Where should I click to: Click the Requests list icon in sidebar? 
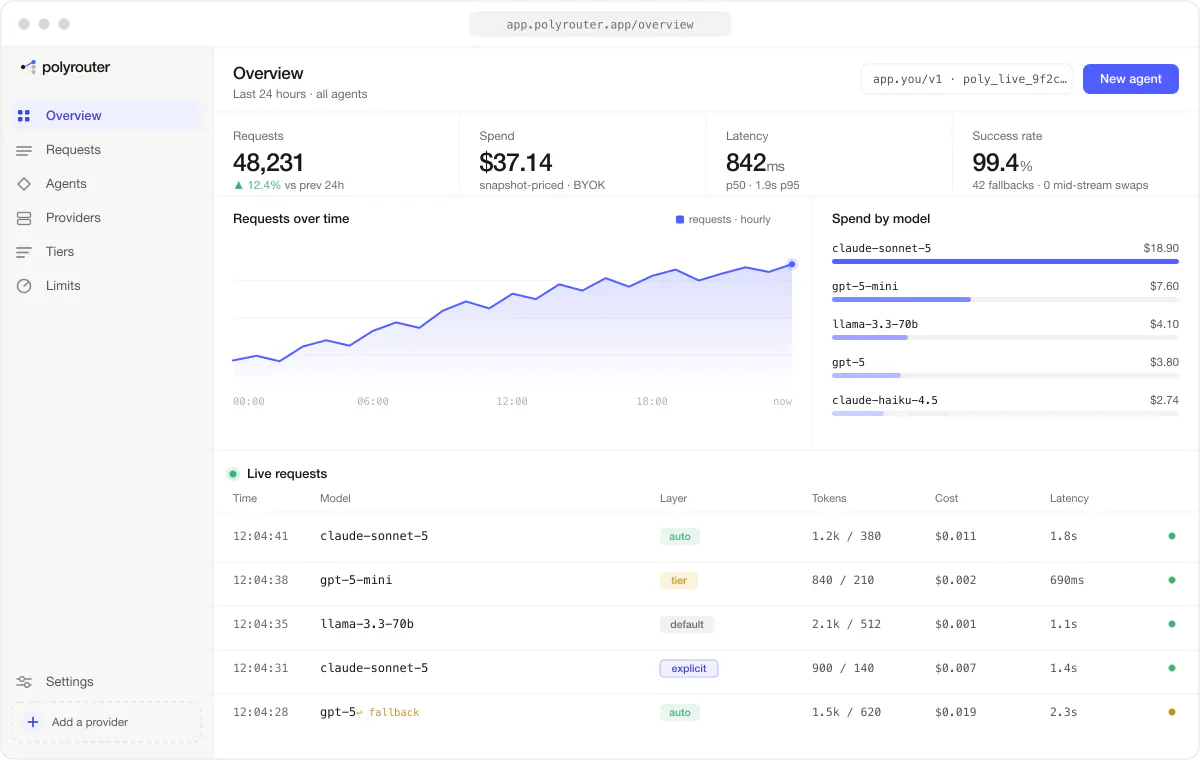pyautogui.click(x=24, y=150)
